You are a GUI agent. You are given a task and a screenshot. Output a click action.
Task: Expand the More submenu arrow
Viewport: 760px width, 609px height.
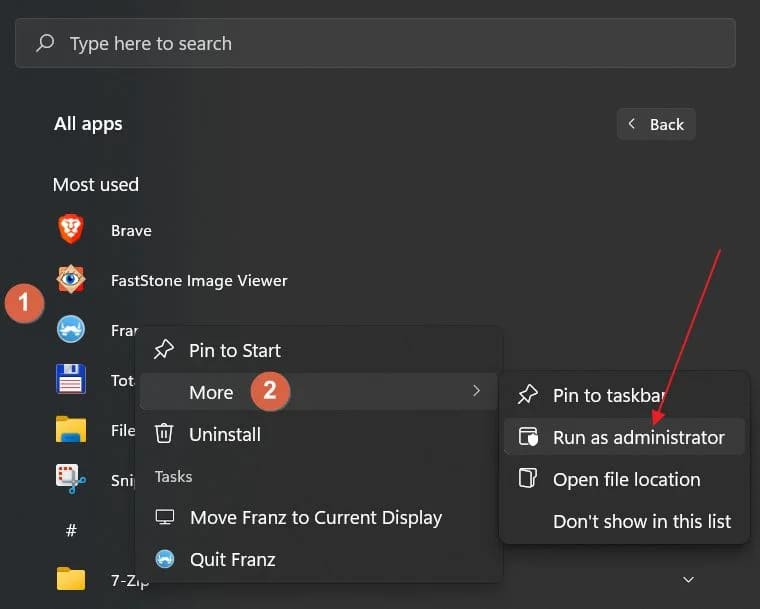477,391
